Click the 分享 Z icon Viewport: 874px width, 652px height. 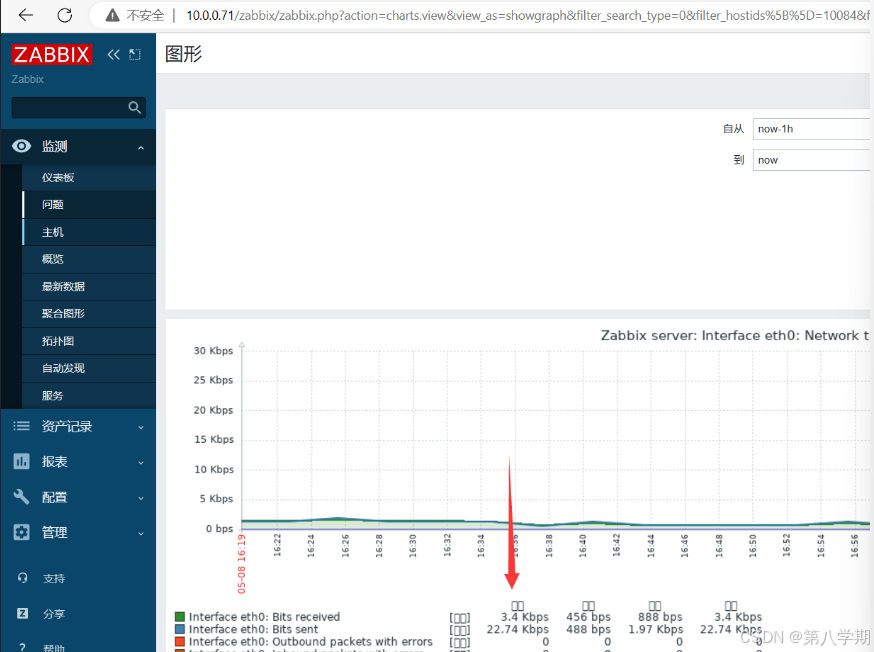[22, 613]
